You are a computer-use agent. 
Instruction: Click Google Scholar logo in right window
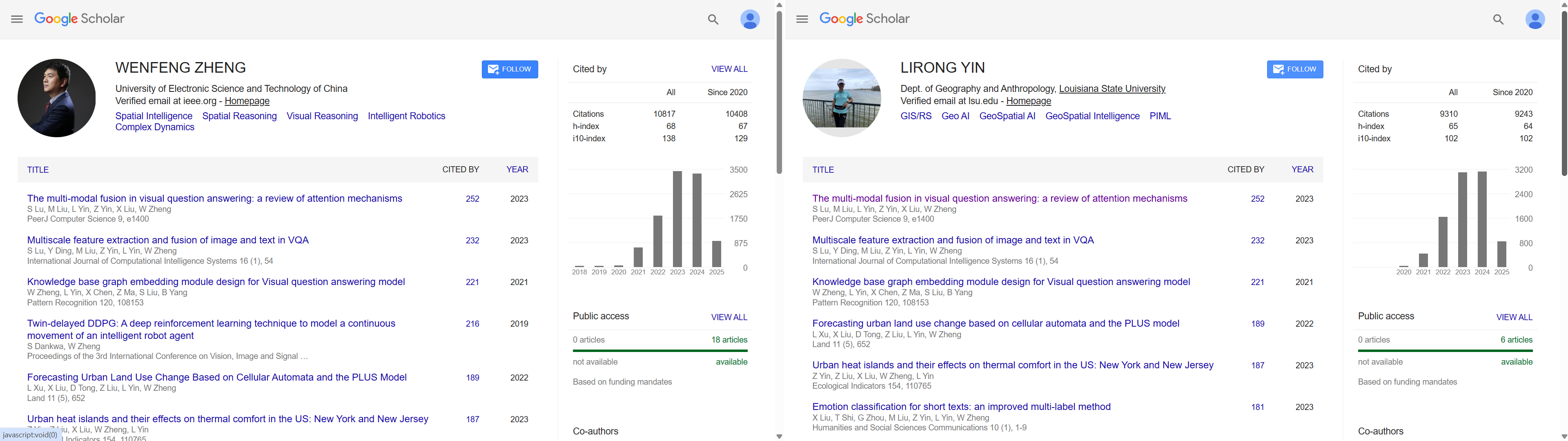coord(864,19)
